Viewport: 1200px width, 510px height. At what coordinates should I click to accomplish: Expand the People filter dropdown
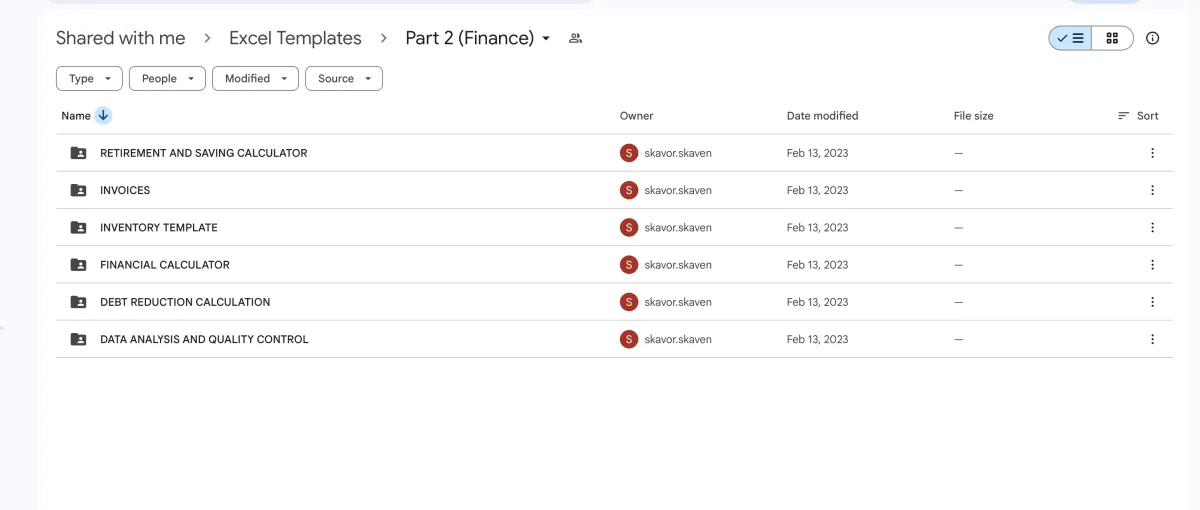point(167,79)
